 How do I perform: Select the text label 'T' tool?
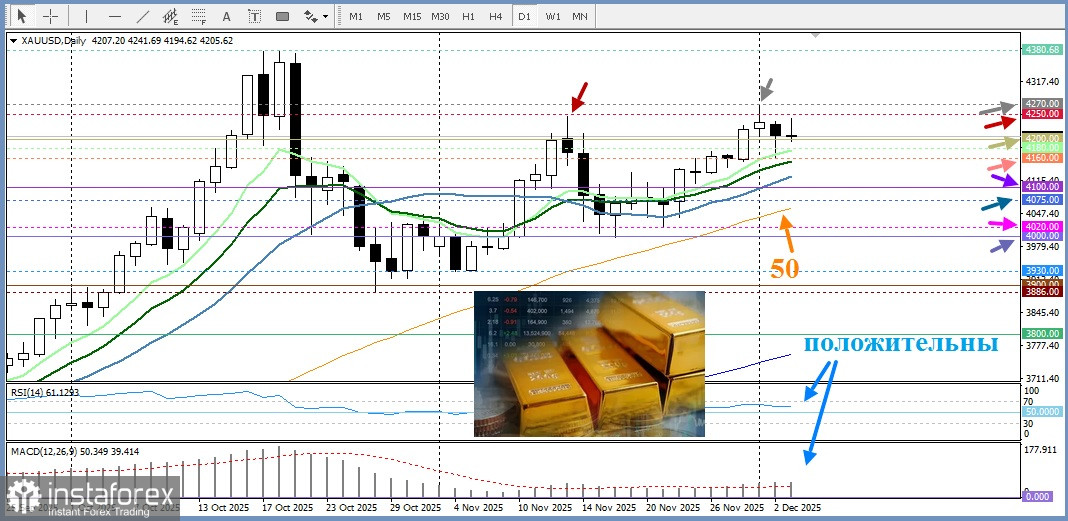pos(254,16)
